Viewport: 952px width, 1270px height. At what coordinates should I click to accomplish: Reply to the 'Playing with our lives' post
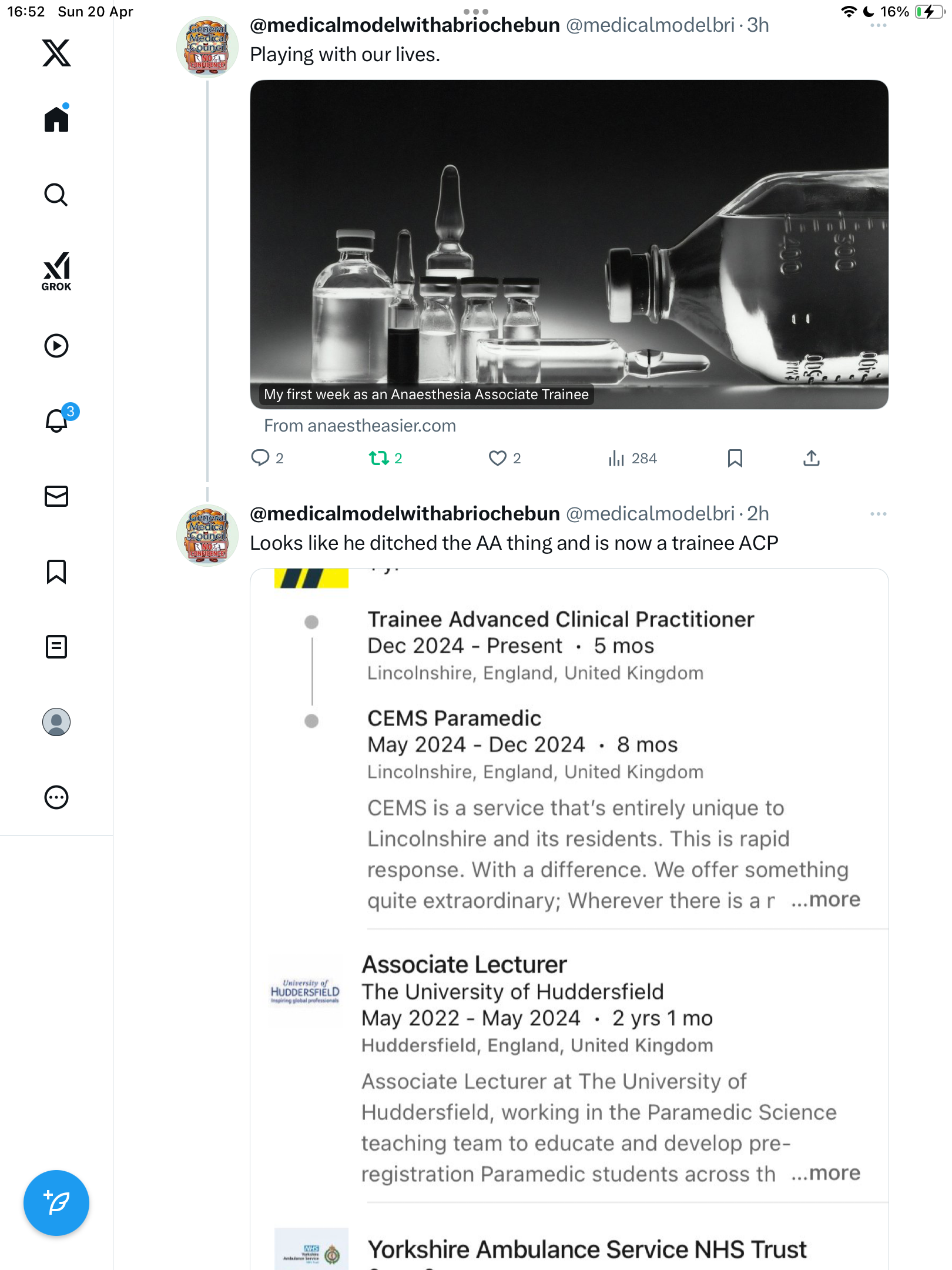click(x=267, y=458)
